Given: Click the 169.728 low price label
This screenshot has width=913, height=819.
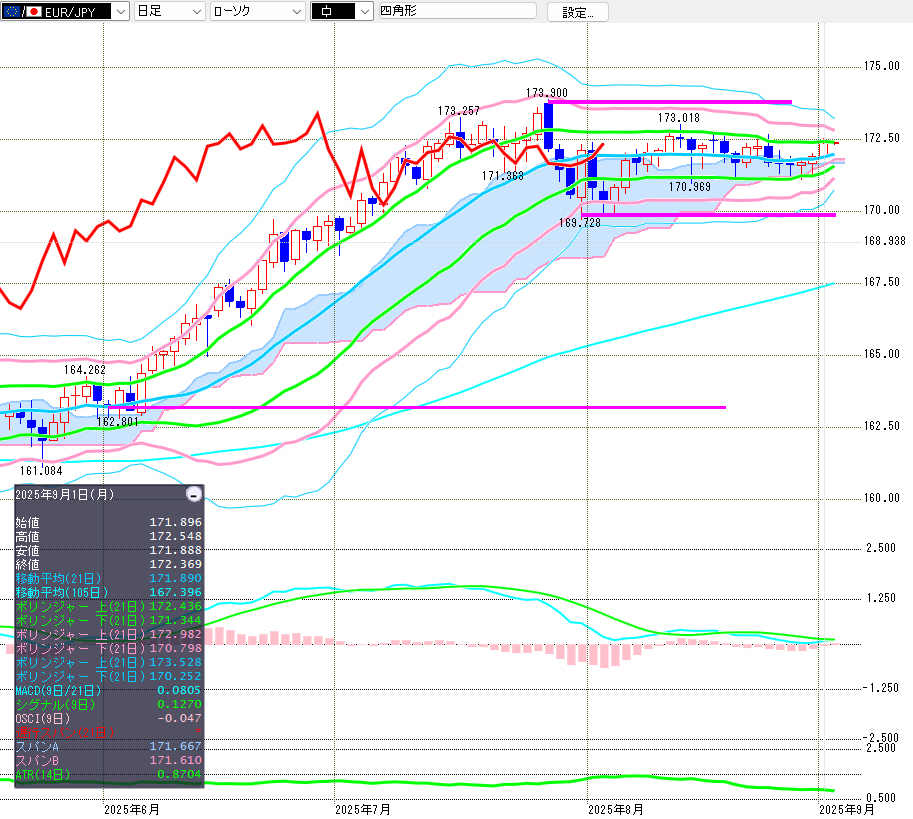Looking at the screenshot, I should coord(580,223).
